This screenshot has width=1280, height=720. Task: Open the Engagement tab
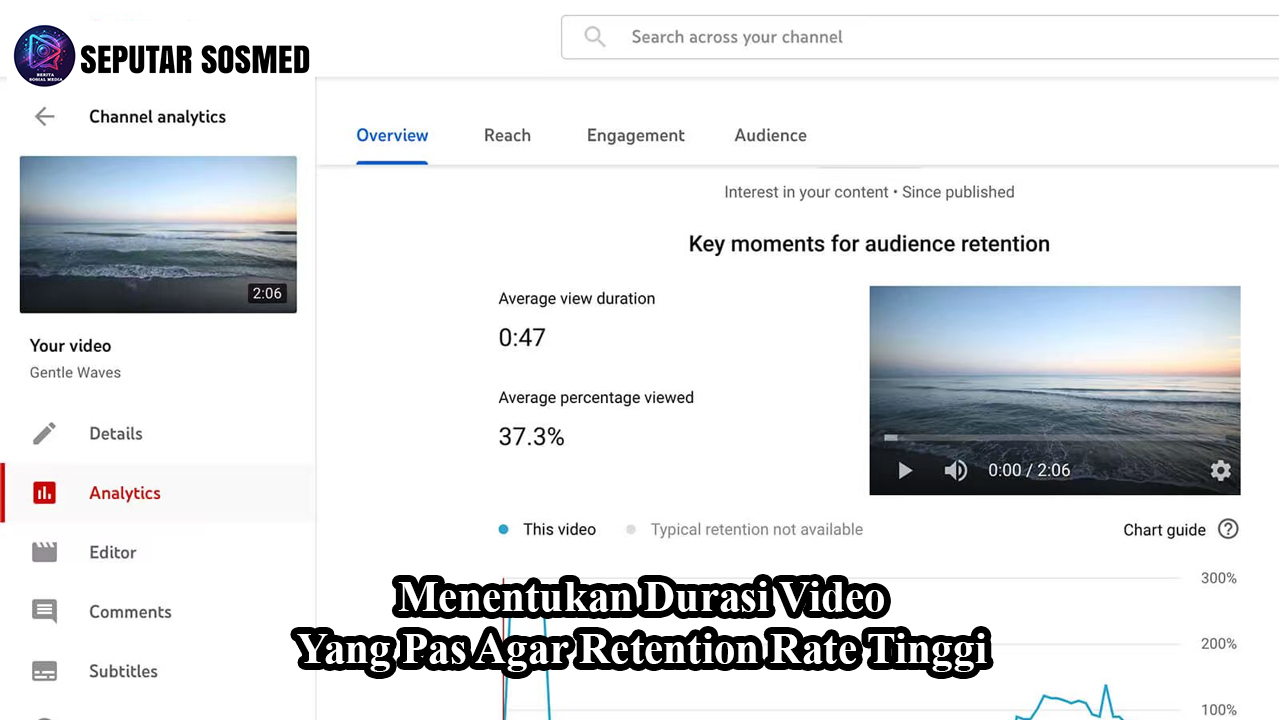[x=635, y=135]
